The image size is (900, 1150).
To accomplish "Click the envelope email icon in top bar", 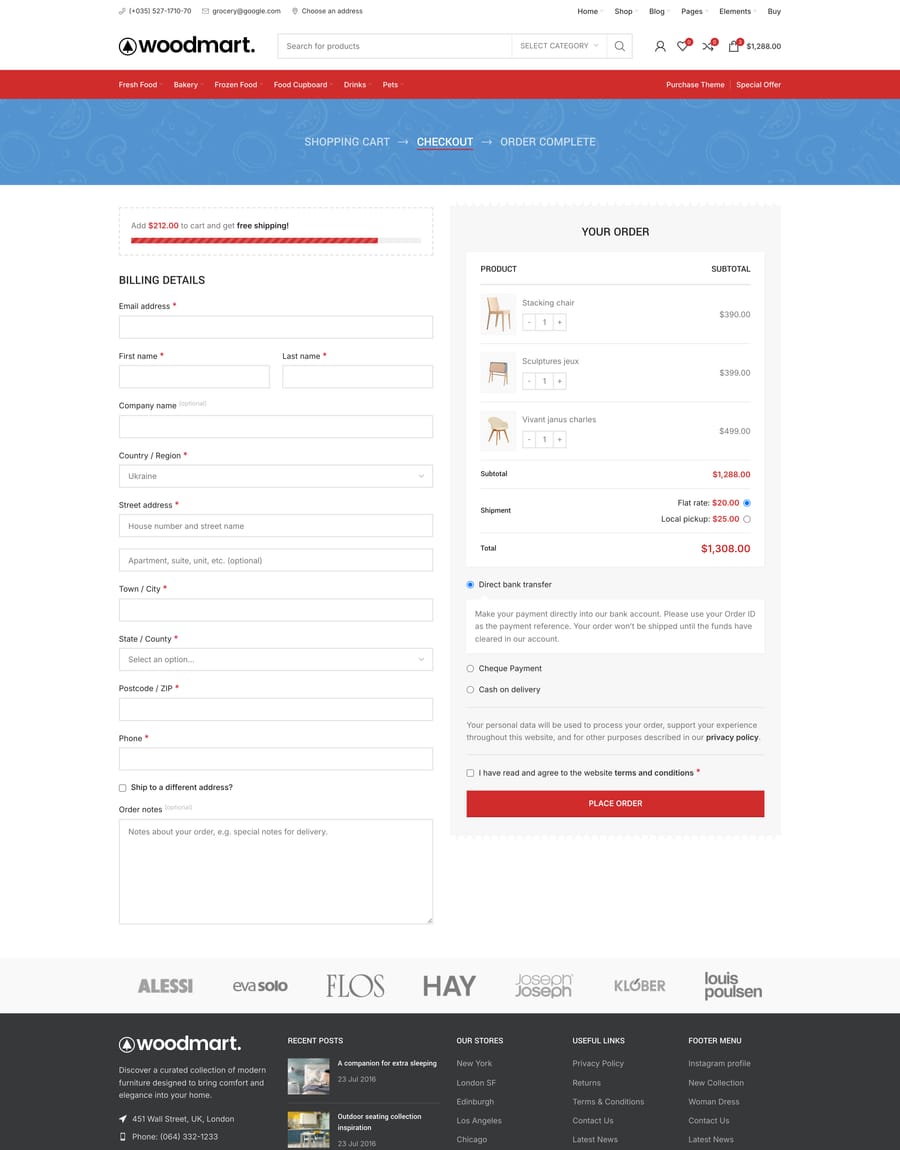I will [x=205, y=11].
